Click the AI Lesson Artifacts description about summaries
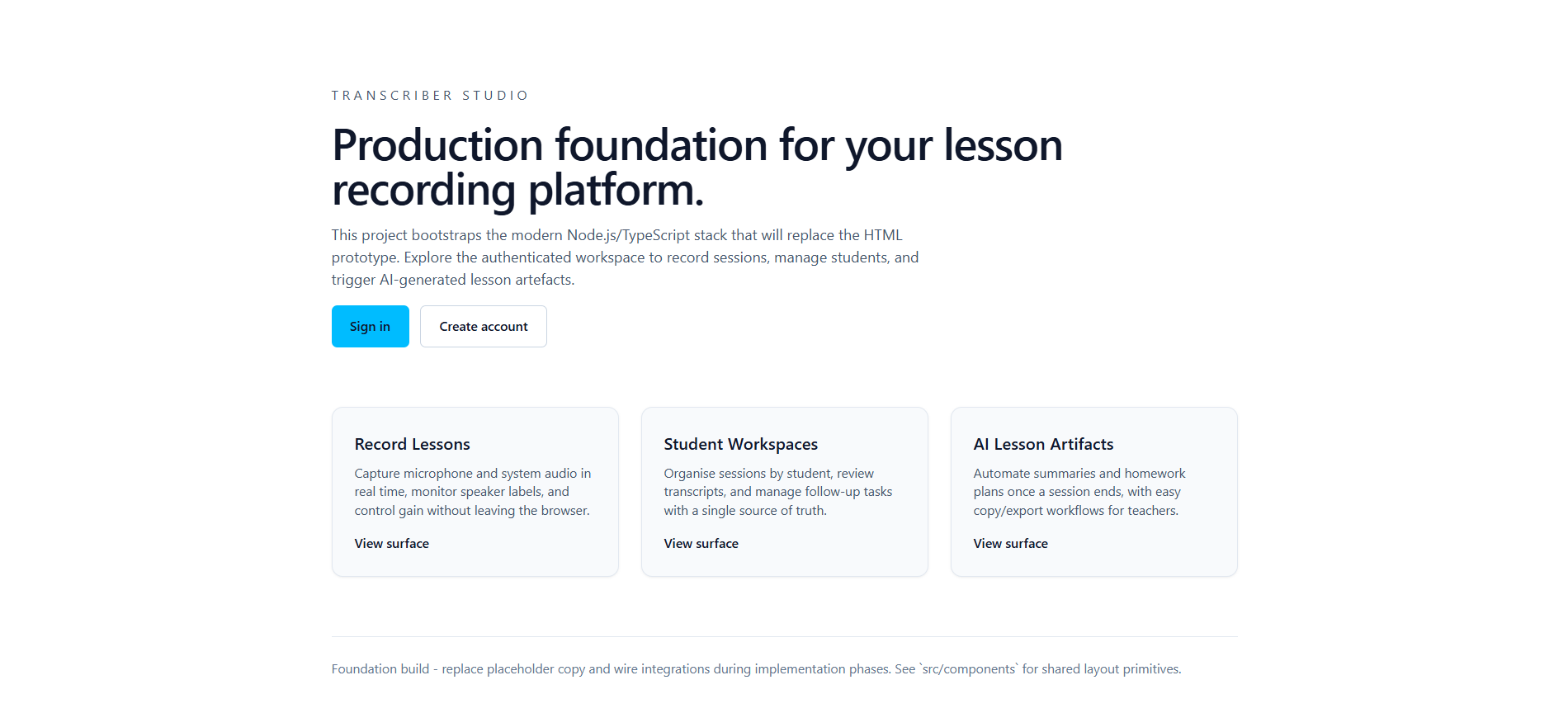Viewport: 1568px width, 713px height. click(1079, 492)
